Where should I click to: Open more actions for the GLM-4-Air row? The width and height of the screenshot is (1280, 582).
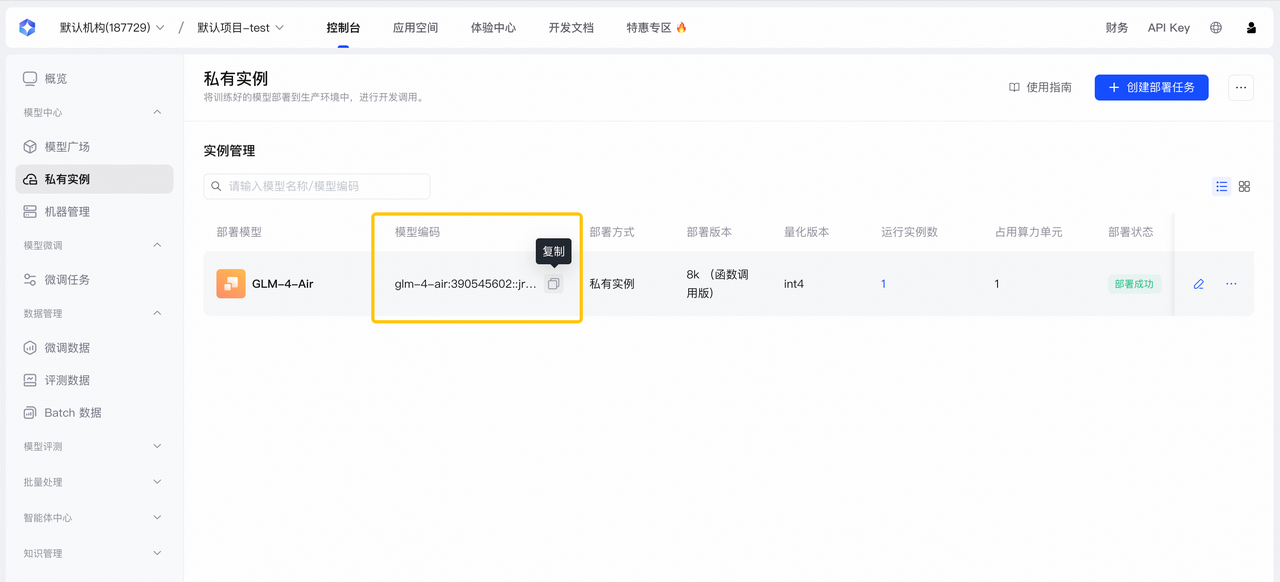tap(1231, 284)
